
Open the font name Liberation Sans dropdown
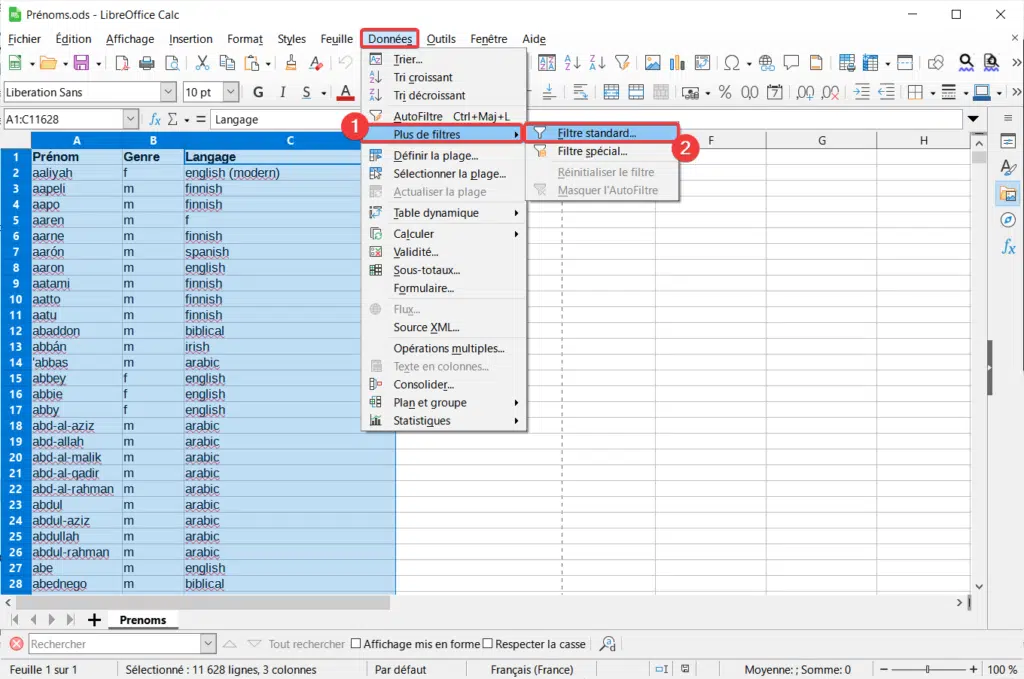[168, 92]
